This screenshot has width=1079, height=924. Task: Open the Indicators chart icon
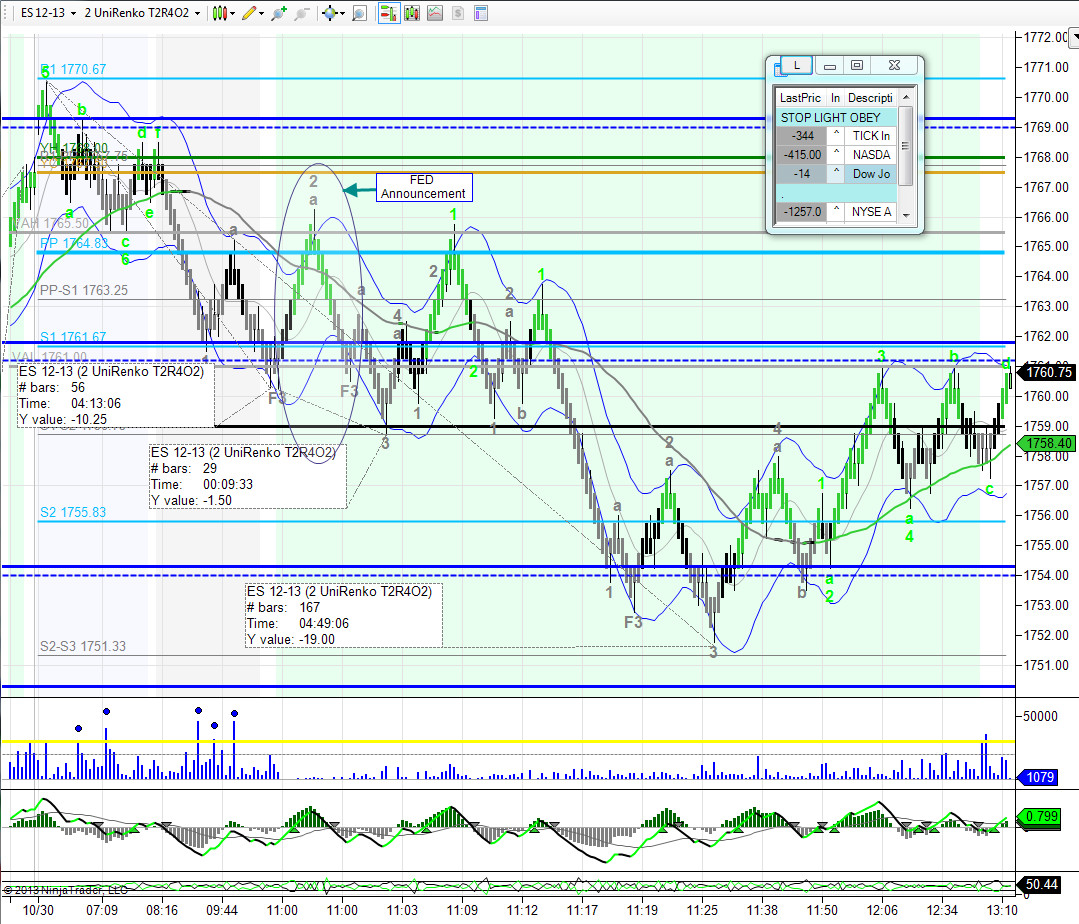pos(435,13)
